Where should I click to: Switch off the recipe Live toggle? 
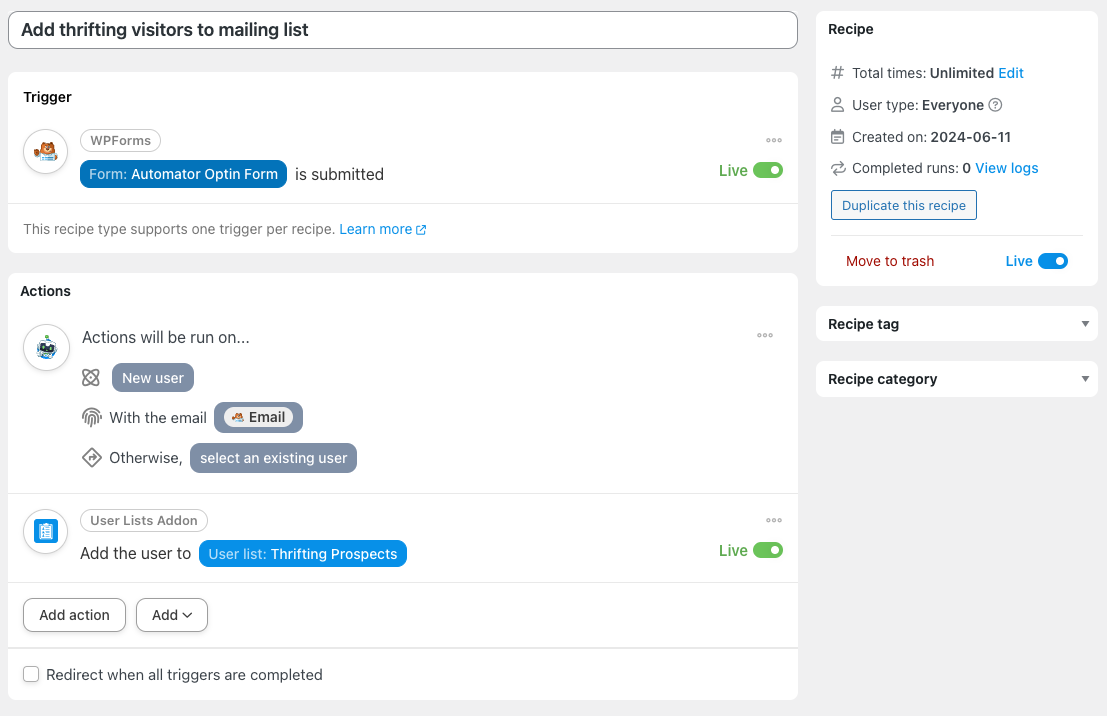point(1052,261)
